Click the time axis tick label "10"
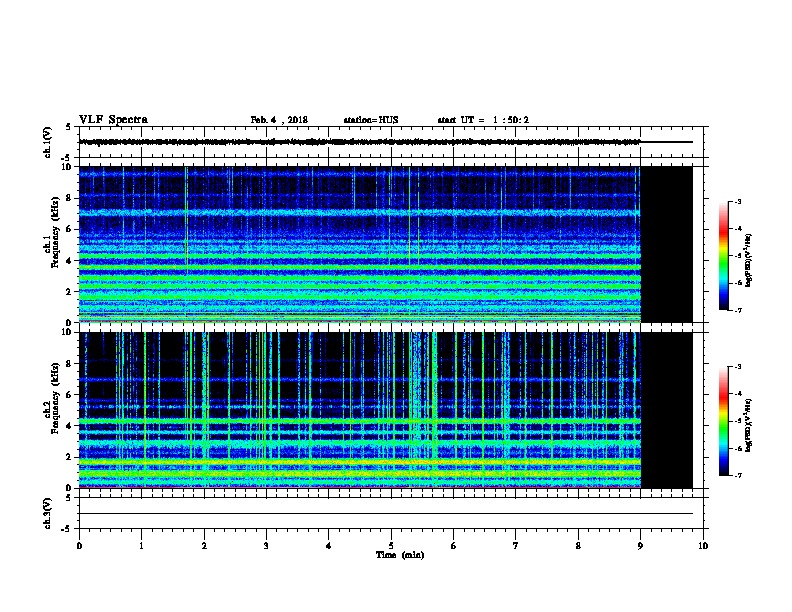The height and width of the screenshot is (612, 792). coord(703,545)
